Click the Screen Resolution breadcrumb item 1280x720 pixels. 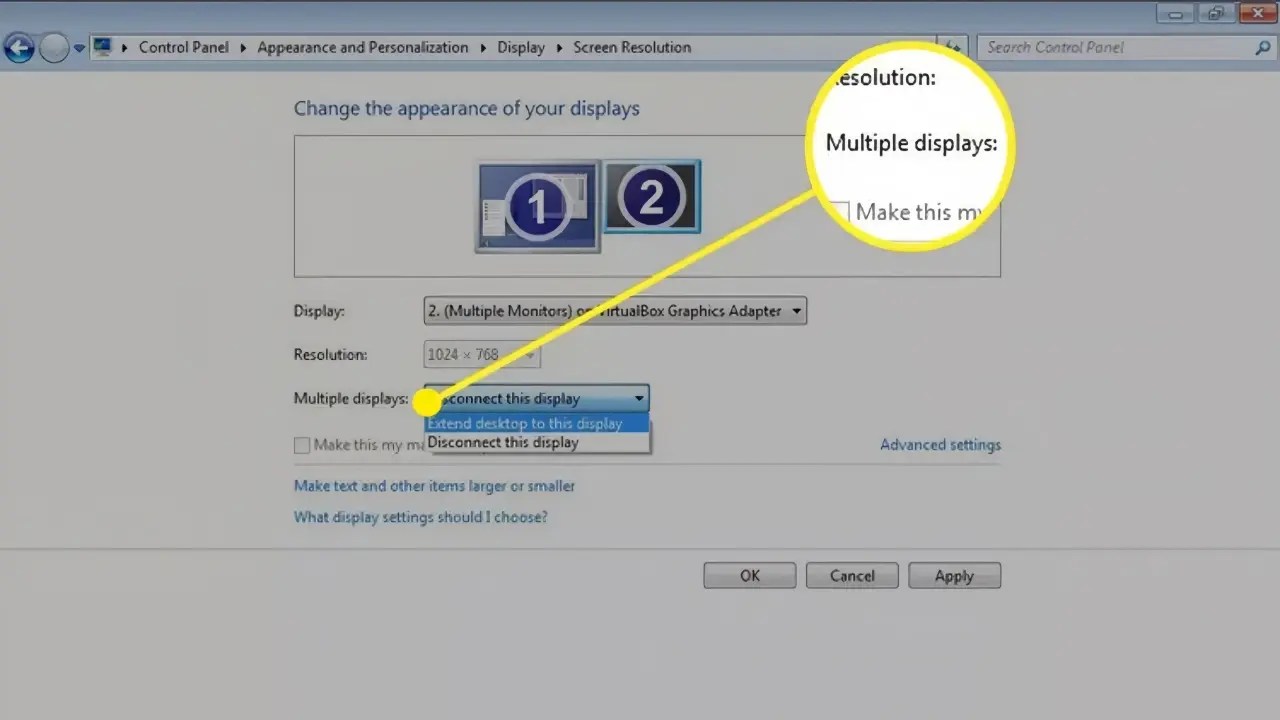click(632, 47)
